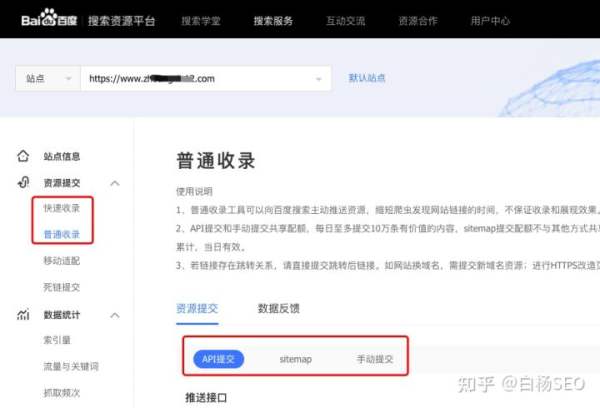The image size is (600, 408).
Task: Select 移动适配 in the sidebar
Action: coord(62,261)
